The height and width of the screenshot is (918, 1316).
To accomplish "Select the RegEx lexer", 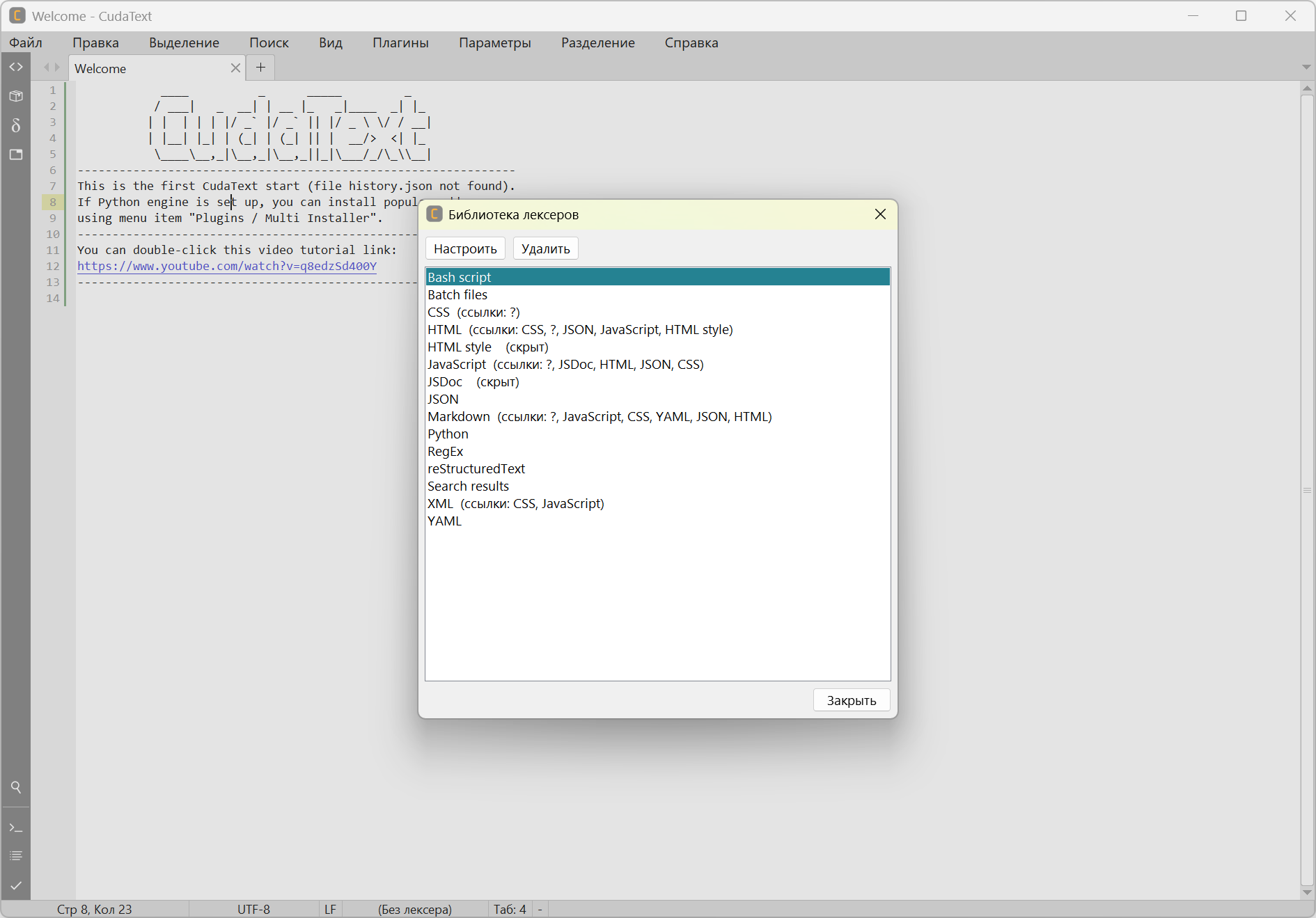I will [x=657, y=451].
